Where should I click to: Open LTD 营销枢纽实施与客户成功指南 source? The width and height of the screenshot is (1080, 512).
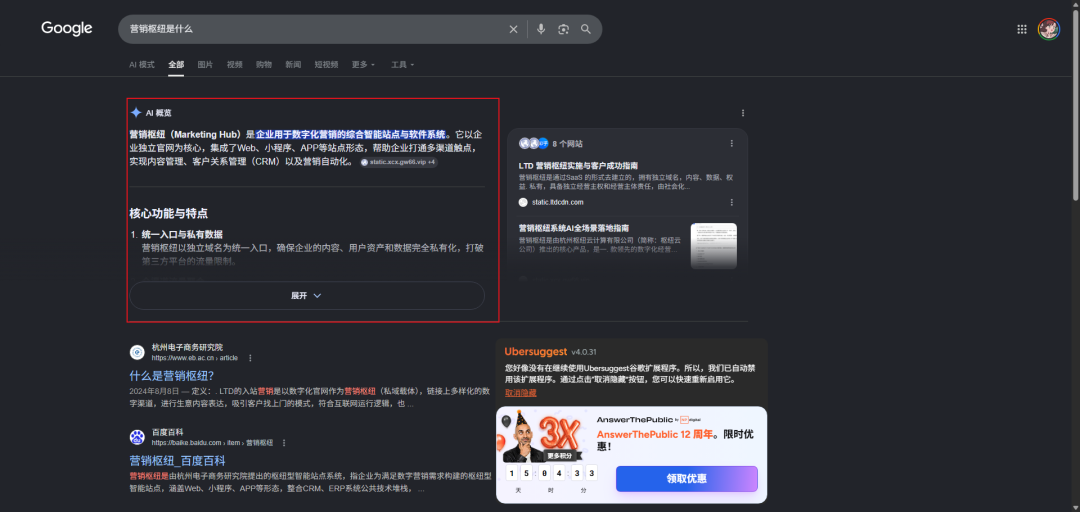[578, 166]
